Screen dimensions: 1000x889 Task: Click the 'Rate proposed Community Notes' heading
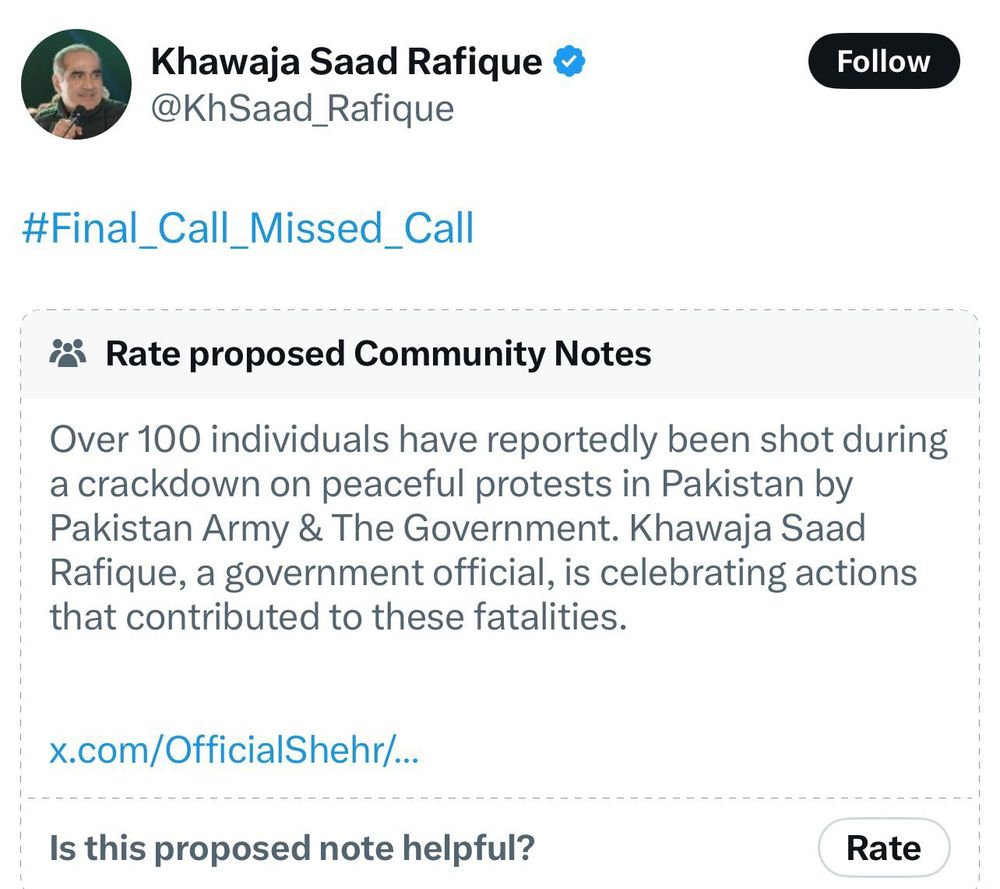pos(378,354)
